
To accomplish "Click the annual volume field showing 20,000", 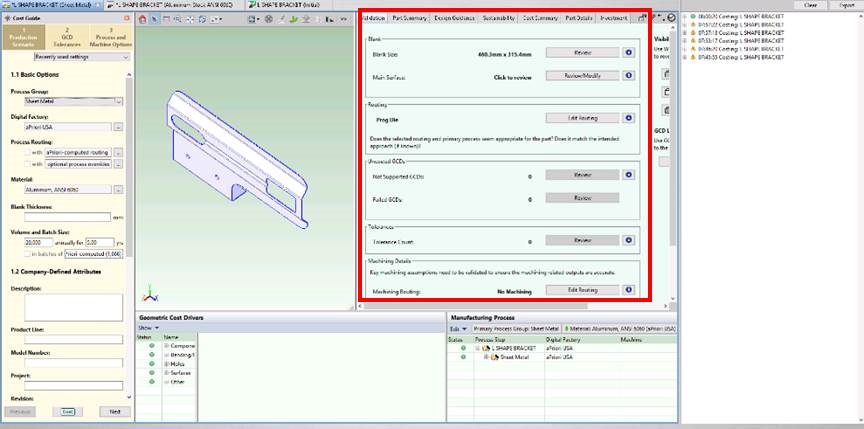I will pyautogui.click(x=39, y=242).
